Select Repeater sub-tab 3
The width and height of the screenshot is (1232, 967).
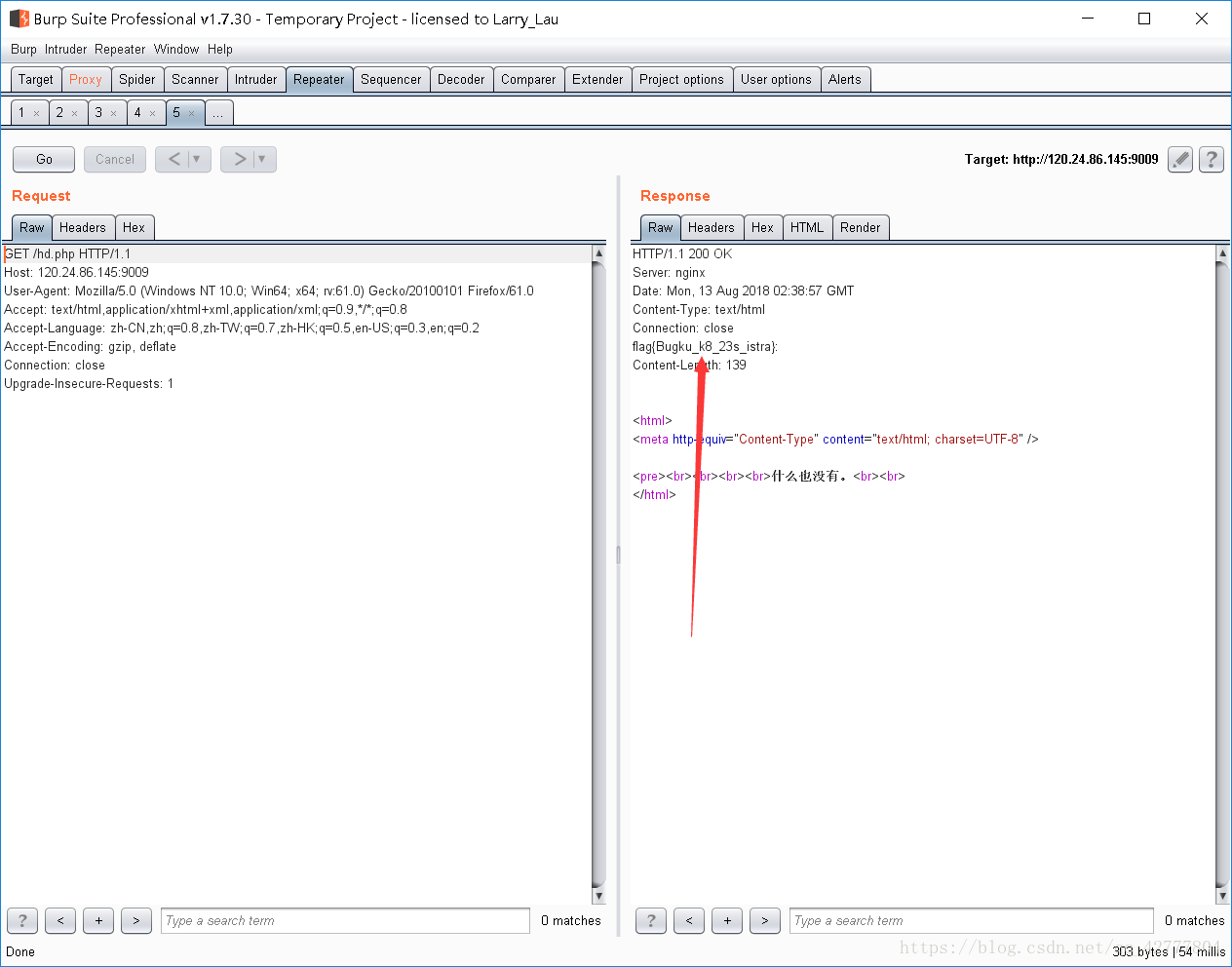98,113
